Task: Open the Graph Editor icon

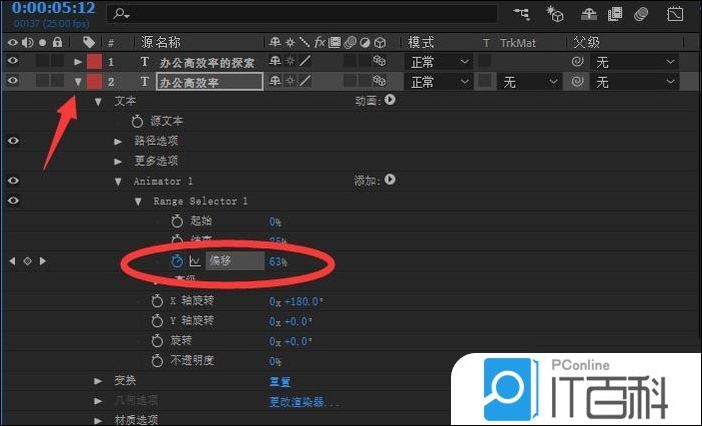Action: point(675,14)
